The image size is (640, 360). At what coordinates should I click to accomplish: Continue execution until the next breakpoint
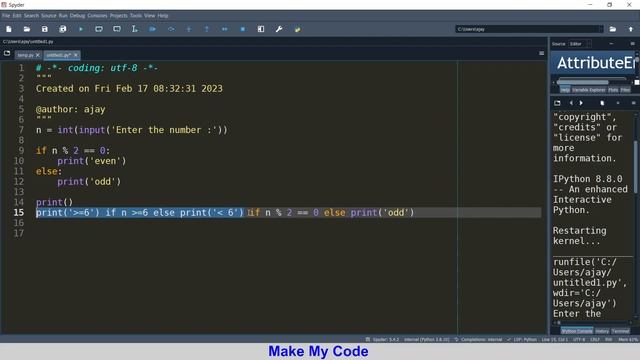point(224,29)
